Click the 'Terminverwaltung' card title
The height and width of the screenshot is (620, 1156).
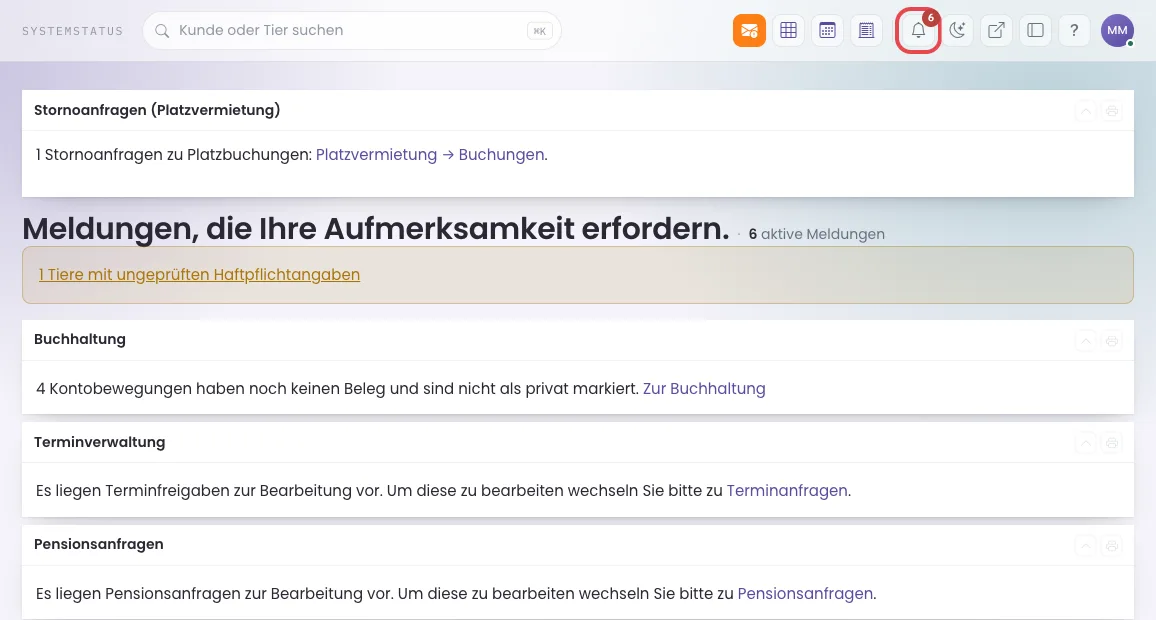click(100, 442)
